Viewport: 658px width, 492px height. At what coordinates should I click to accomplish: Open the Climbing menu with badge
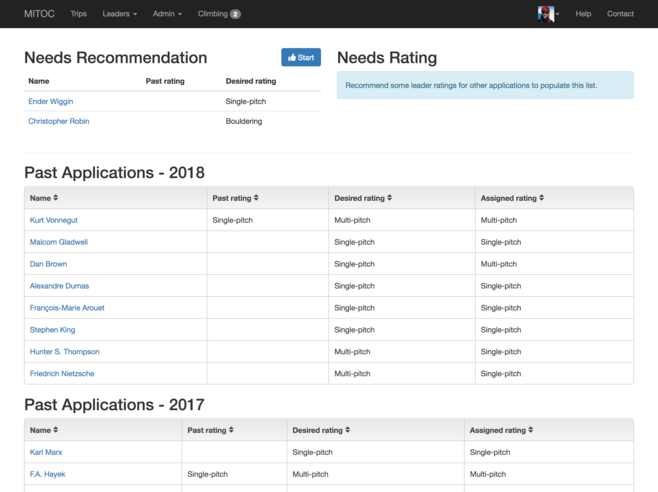coord(219,14)
